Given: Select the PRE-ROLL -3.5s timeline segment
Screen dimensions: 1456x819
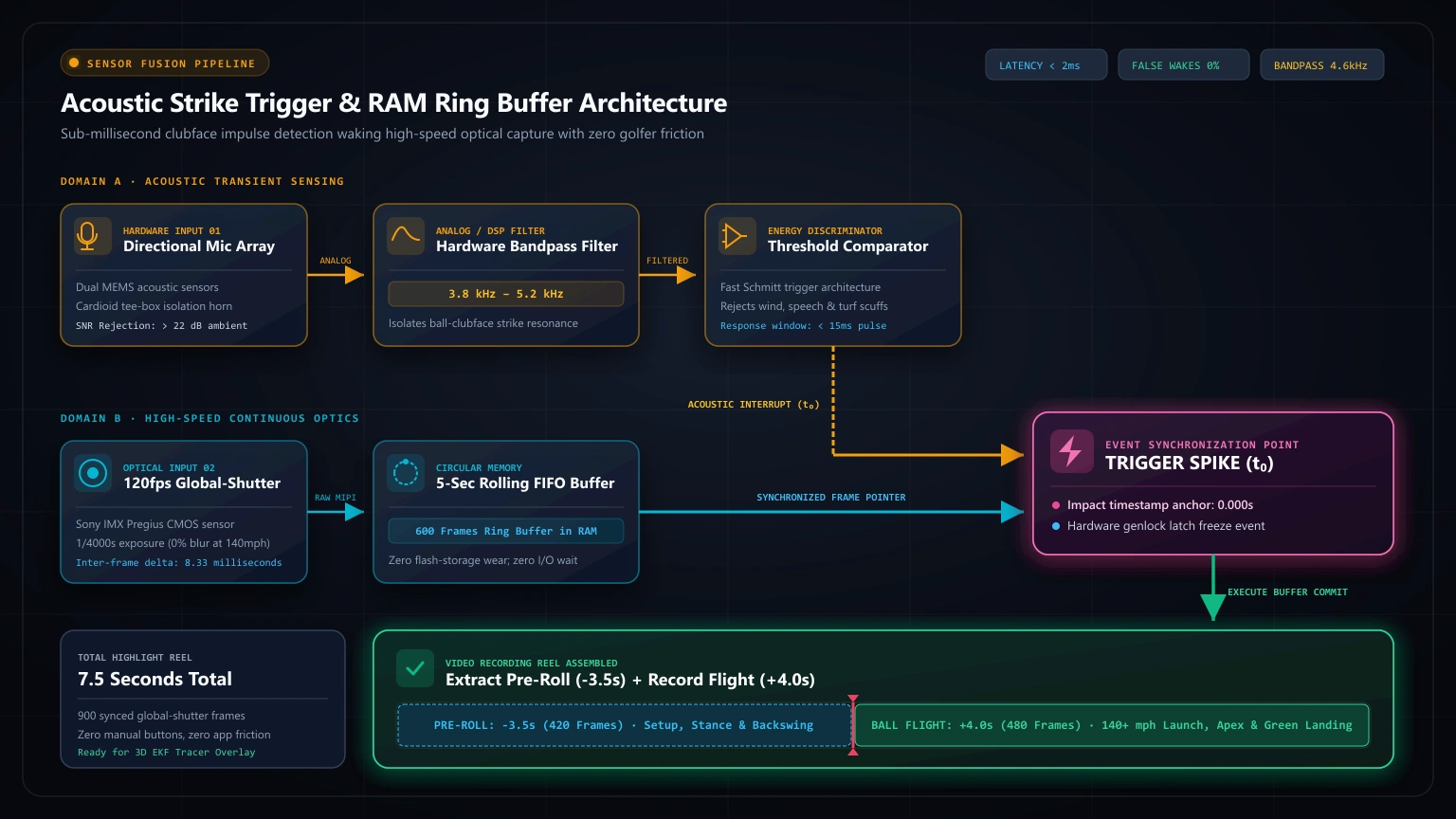Looking at the screenshot, I should pos(624,725).
